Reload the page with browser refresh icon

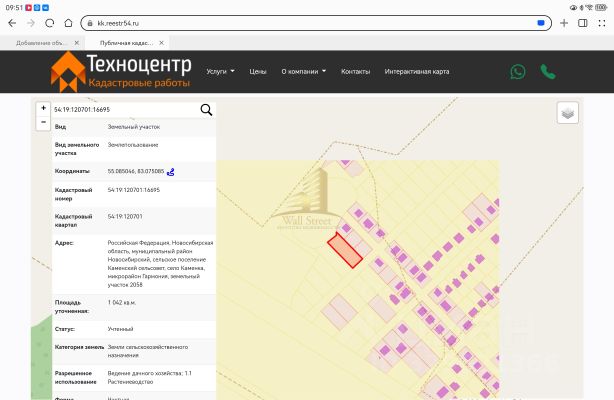point(49,23)
